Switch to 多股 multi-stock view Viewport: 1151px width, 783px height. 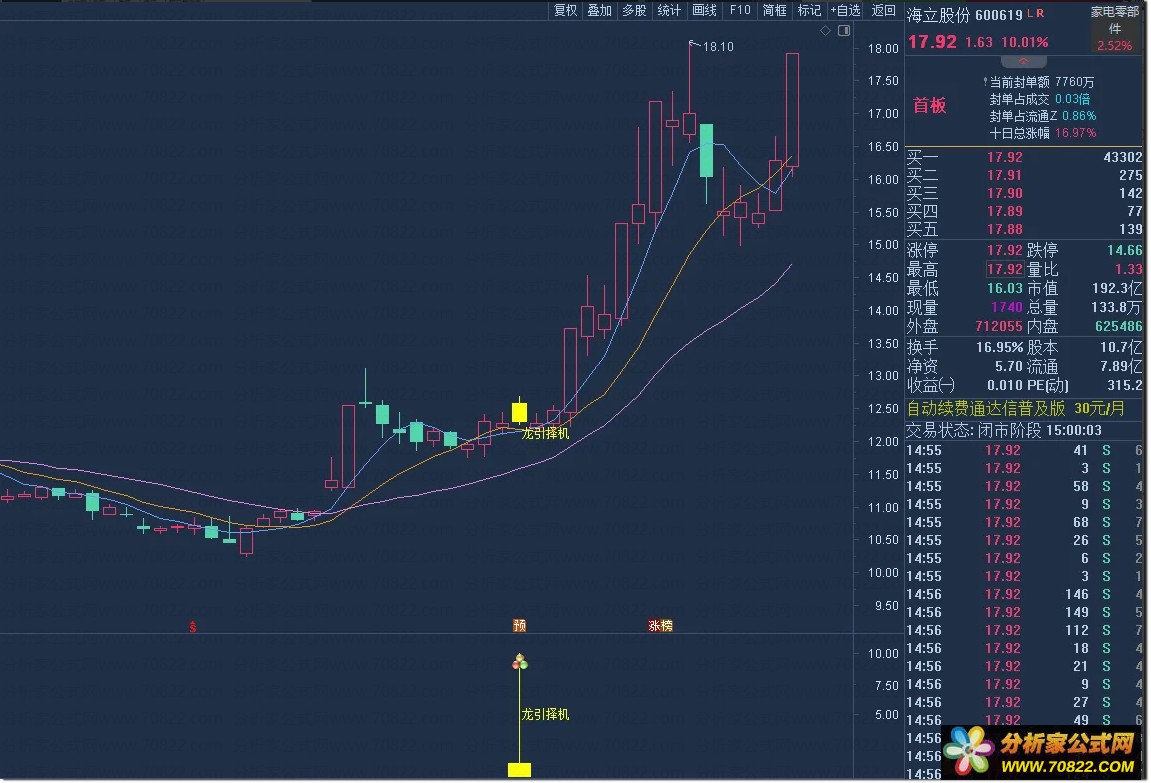(x=634, y=10)
